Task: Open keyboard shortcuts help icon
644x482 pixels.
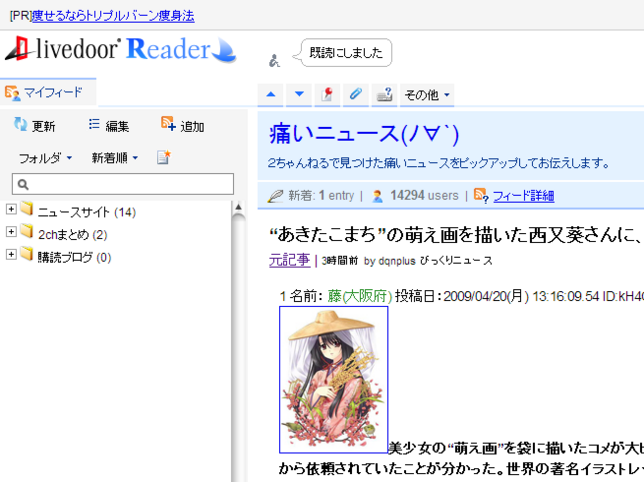Action: [384, 94]
